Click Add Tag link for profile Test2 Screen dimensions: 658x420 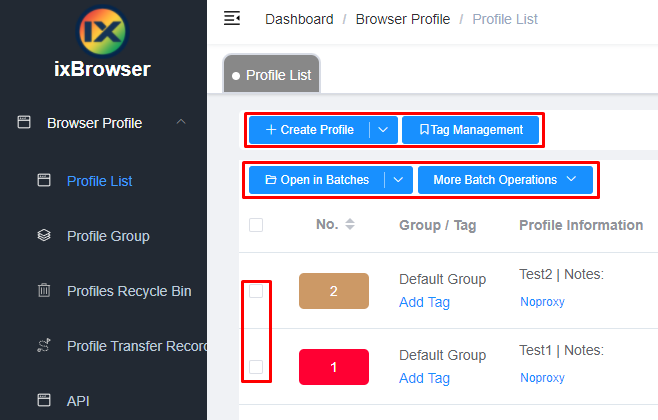point(424,302)
